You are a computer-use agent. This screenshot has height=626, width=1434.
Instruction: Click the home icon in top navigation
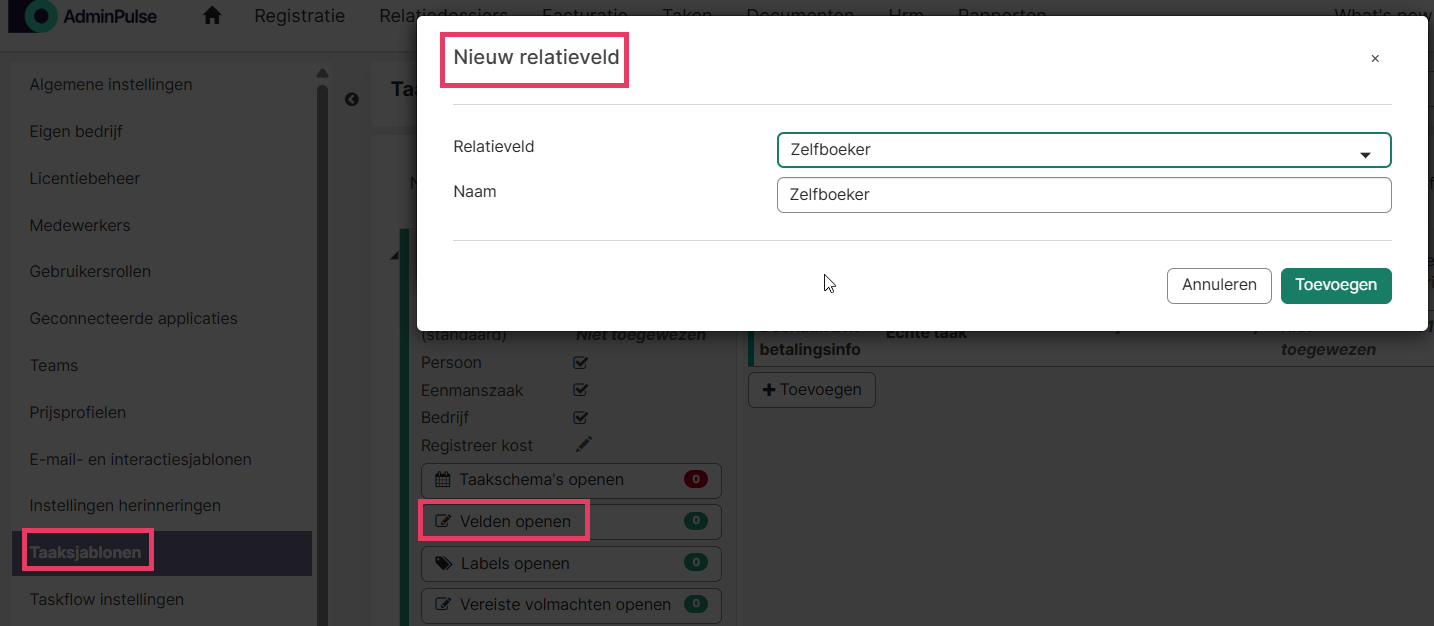pyautogui.click(x=212, y=16)
